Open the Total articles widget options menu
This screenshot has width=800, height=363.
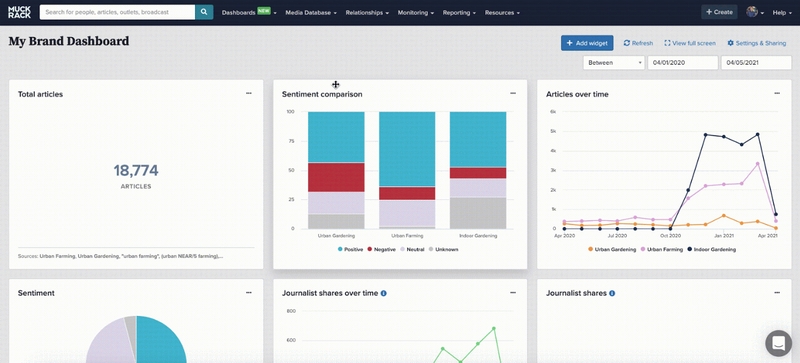click(248, 93)
